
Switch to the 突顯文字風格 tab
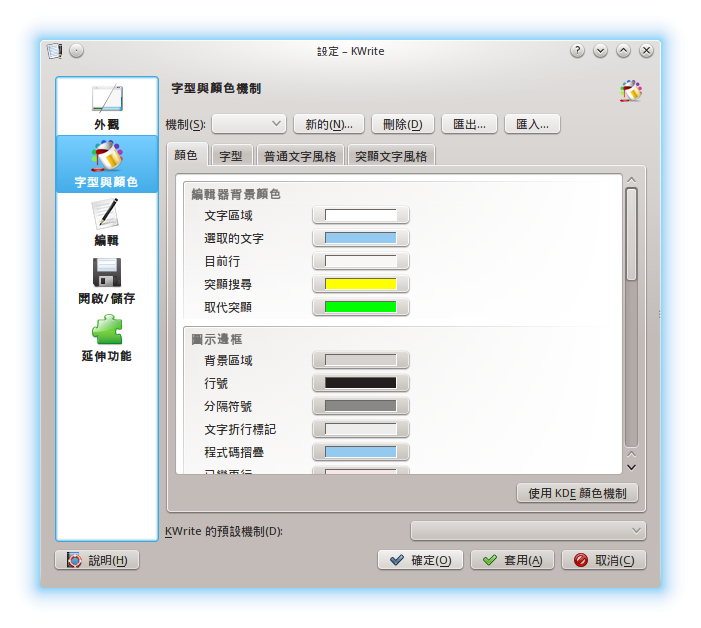click(x=391, y=156)
